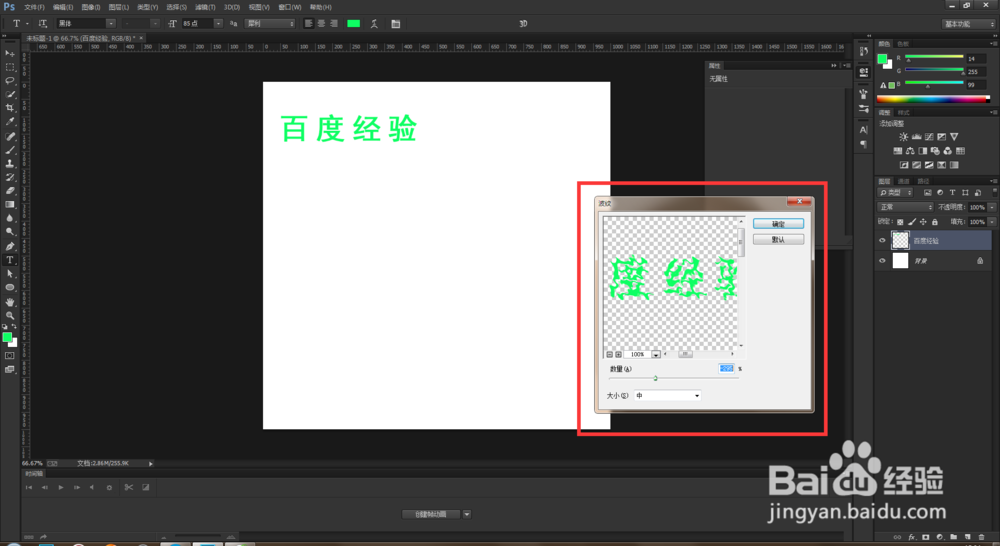1000x546 pixels.
Task: Select the Pen tool
Action: tap(10, 246)
